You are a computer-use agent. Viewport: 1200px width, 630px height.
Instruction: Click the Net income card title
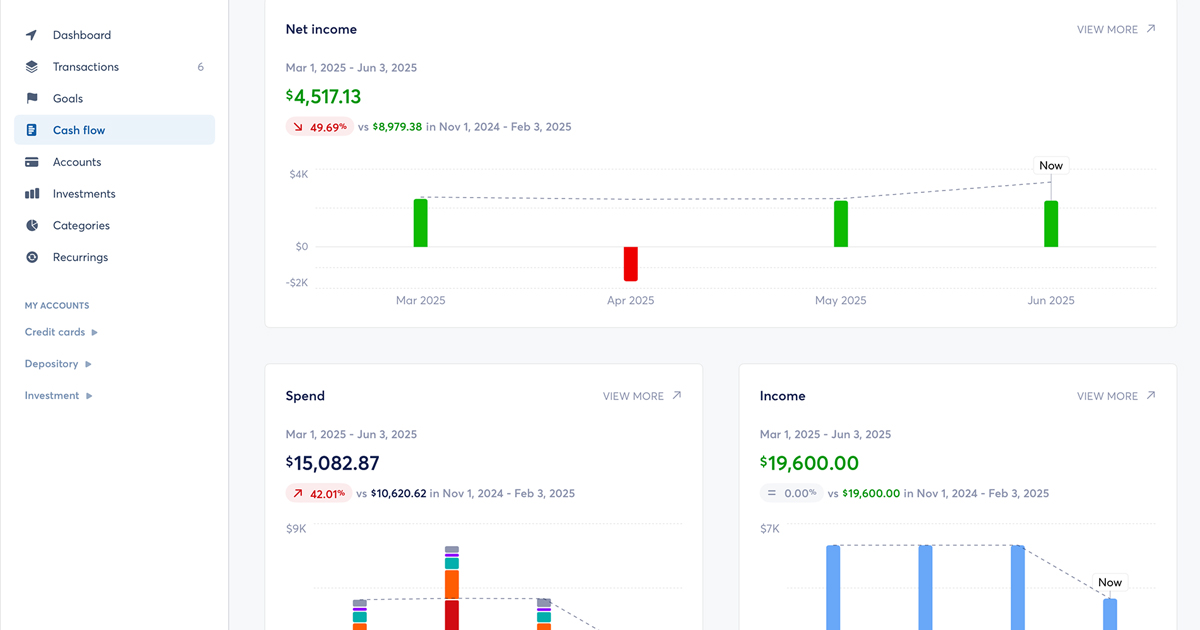tap(321, 29)
